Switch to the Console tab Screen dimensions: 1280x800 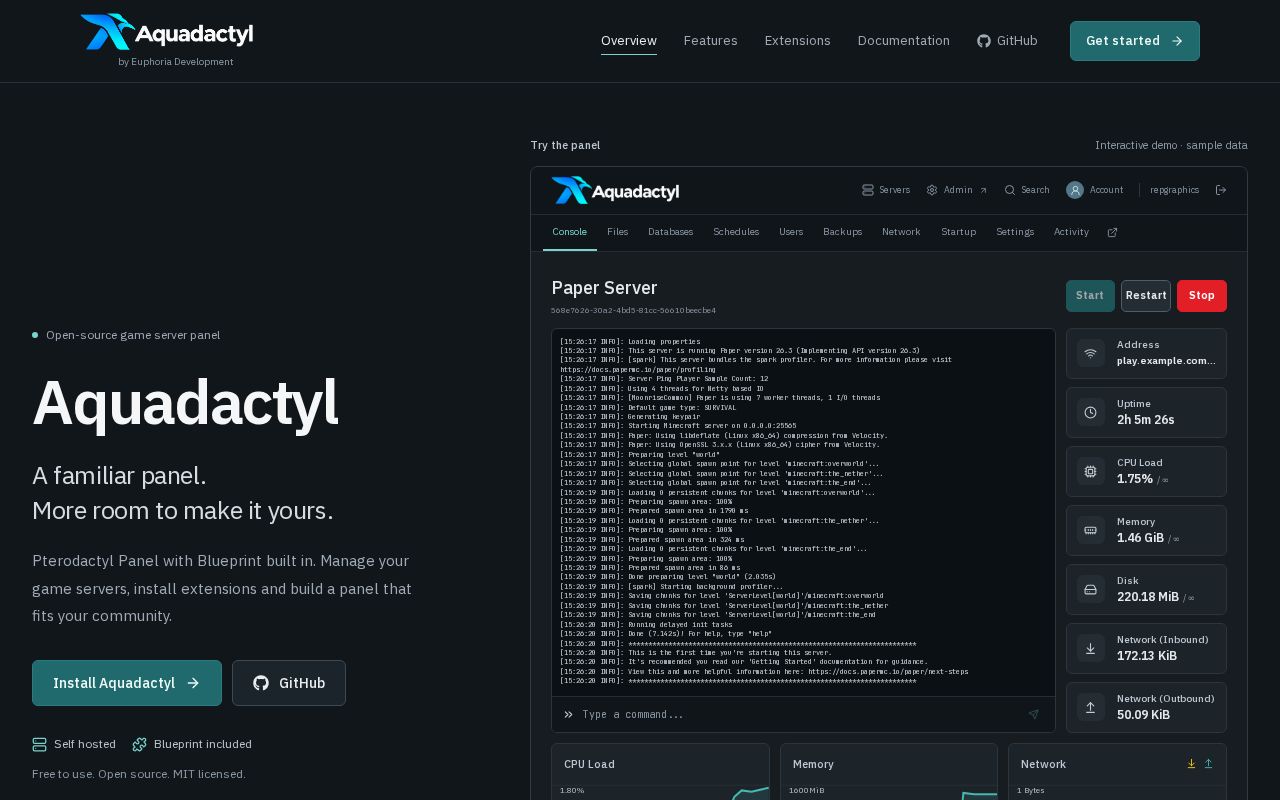click(570, 232)
